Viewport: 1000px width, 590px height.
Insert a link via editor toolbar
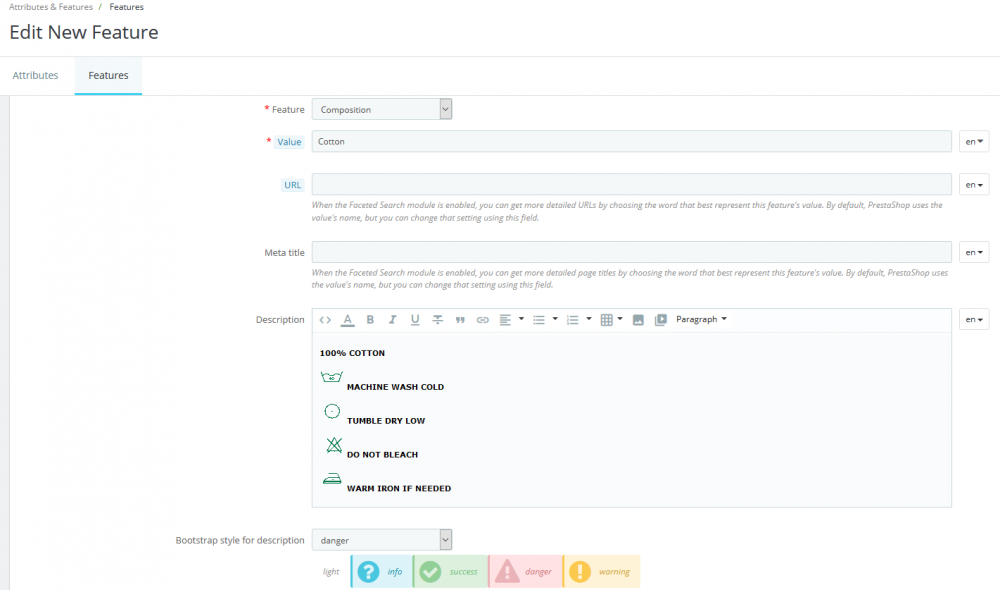pyautogui.click(x=483, y=320)
